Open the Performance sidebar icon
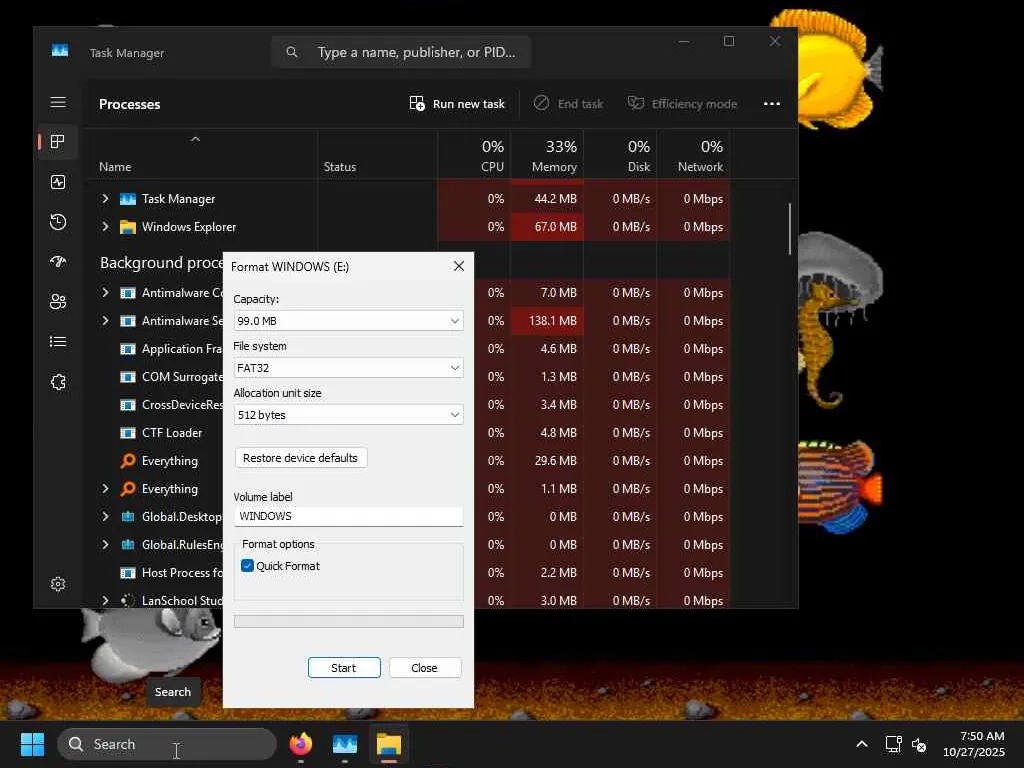 (x=58, y=182)
